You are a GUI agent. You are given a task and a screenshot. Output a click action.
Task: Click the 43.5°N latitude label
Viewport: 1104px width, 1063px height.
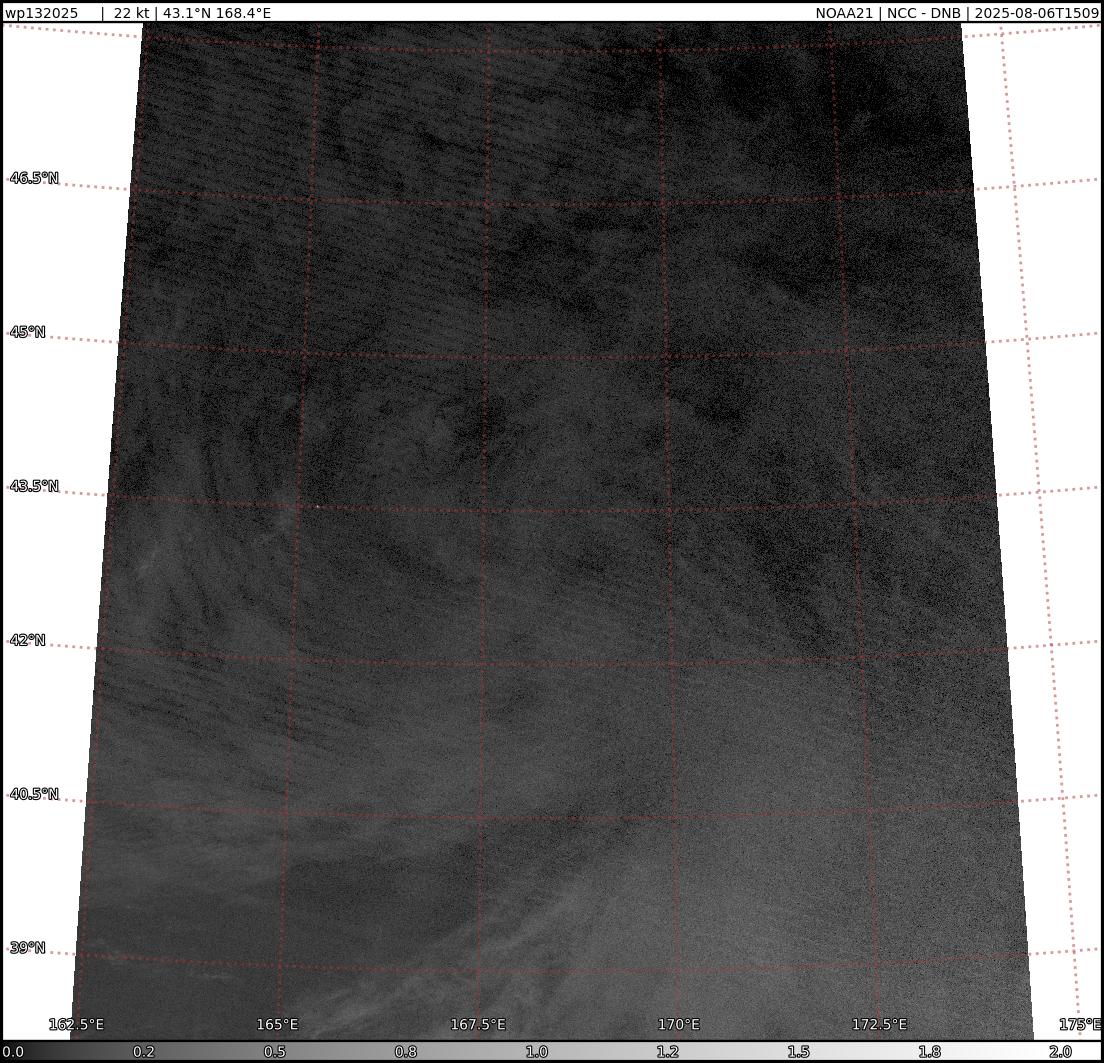pyautogui.click(x=34, y=486)
